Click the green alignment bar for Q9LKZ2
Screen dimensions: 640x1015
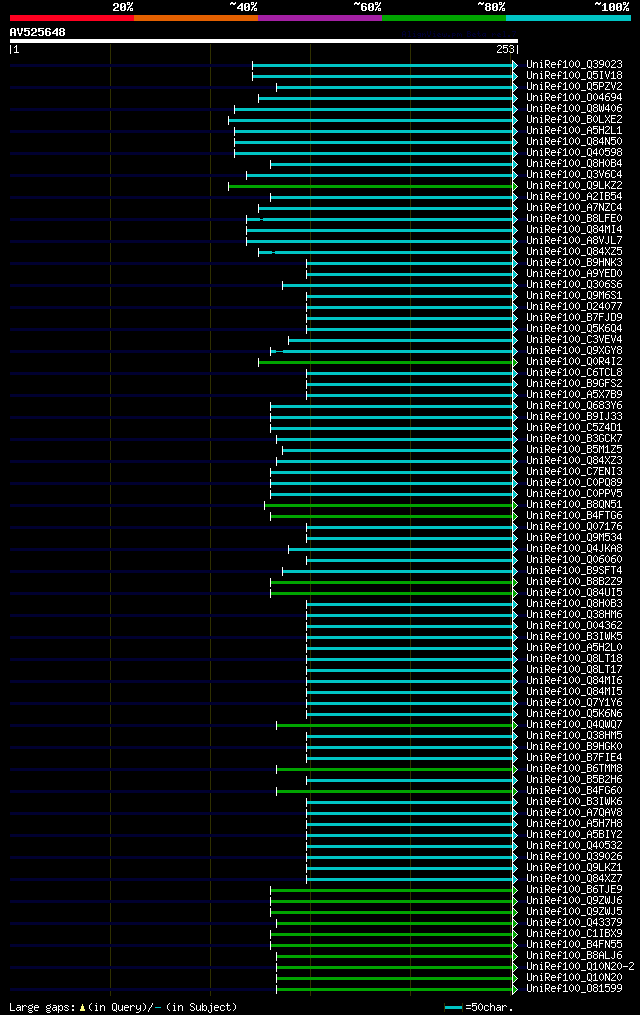(373, 186)
